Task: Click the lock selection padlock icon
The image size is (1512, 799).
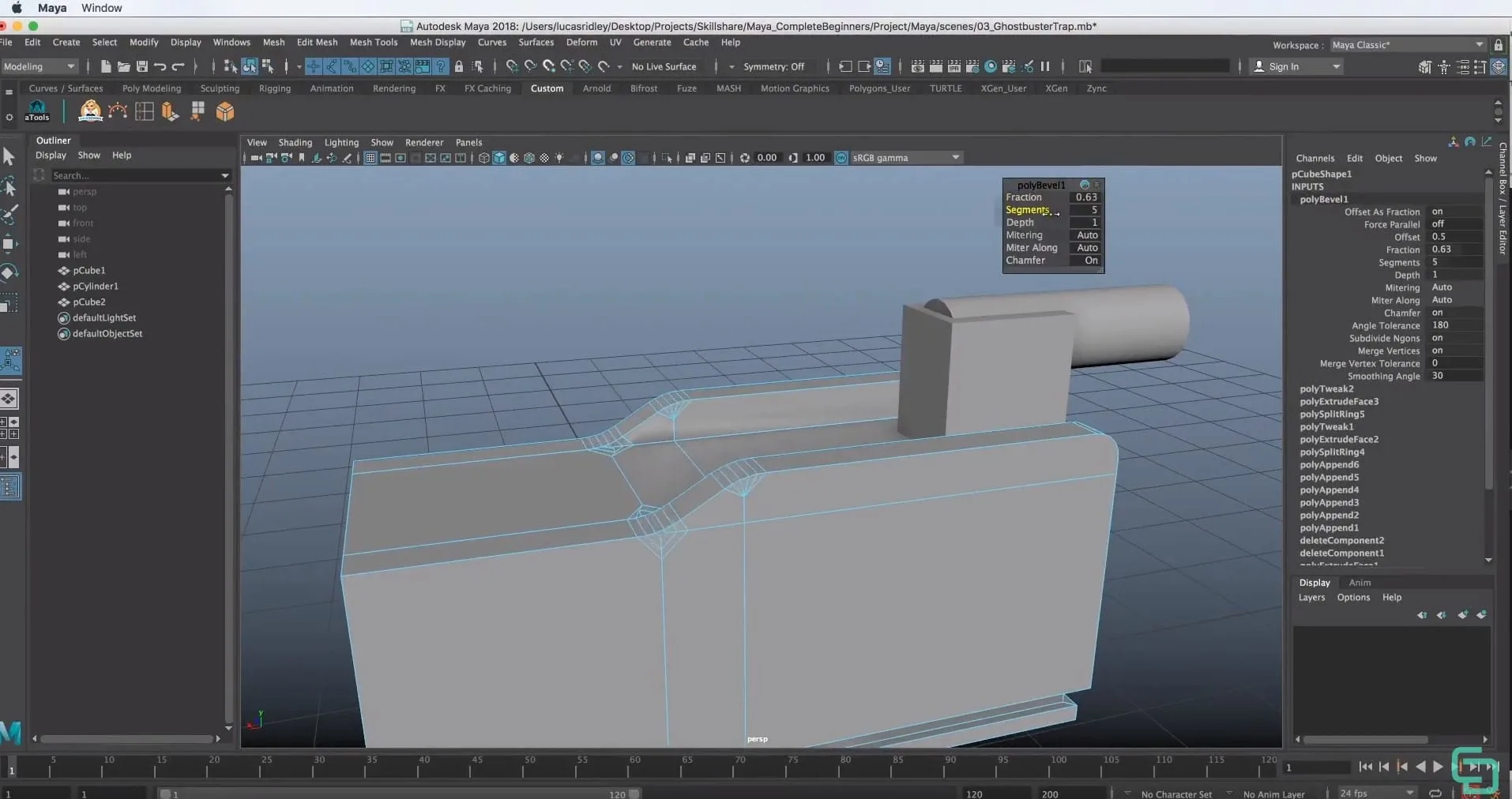Action: pyautogui.click(x=459, y=66)
